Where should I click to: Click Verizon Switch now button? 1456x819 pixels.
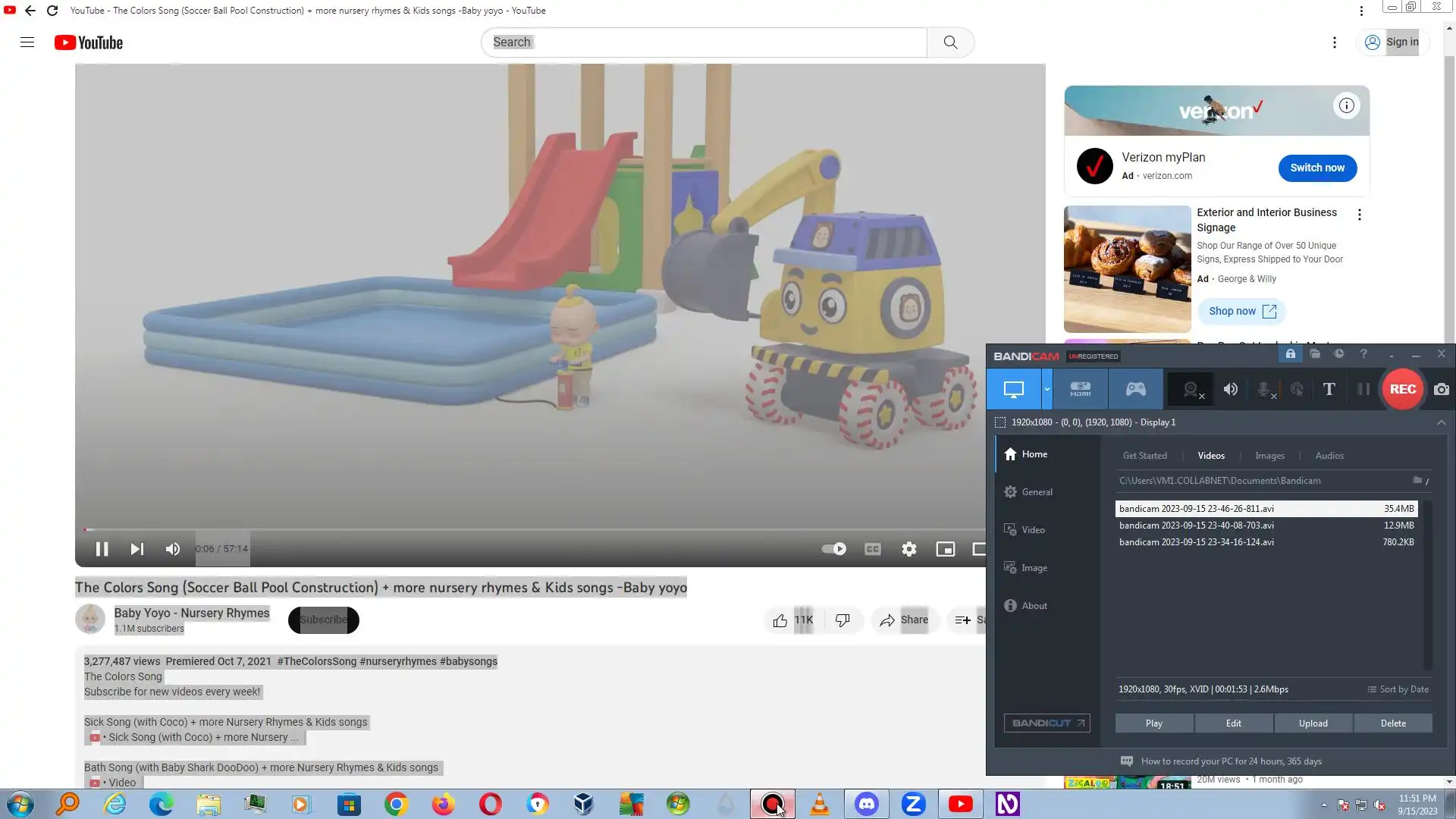point(1317,168)
